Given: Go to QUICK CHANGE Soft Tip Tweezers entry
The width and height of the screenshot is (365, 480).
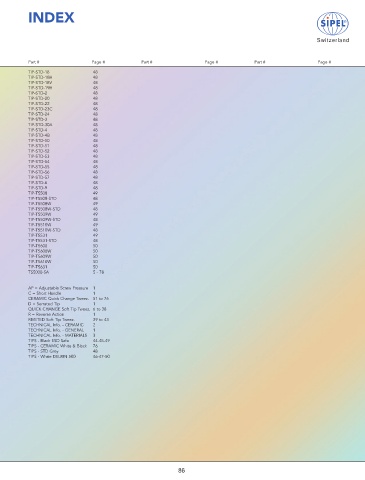Looking at the screenshot, I should [x=59, y=309].
